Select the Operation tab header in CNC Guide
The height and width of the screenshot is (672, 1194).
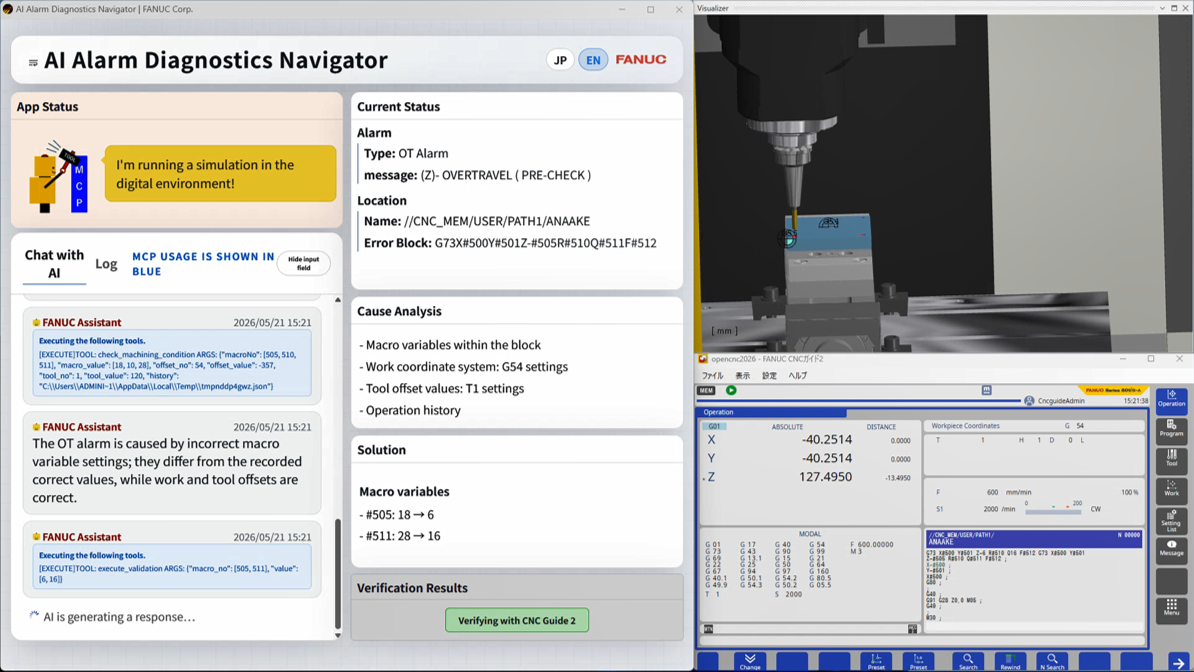coord(772,412)
